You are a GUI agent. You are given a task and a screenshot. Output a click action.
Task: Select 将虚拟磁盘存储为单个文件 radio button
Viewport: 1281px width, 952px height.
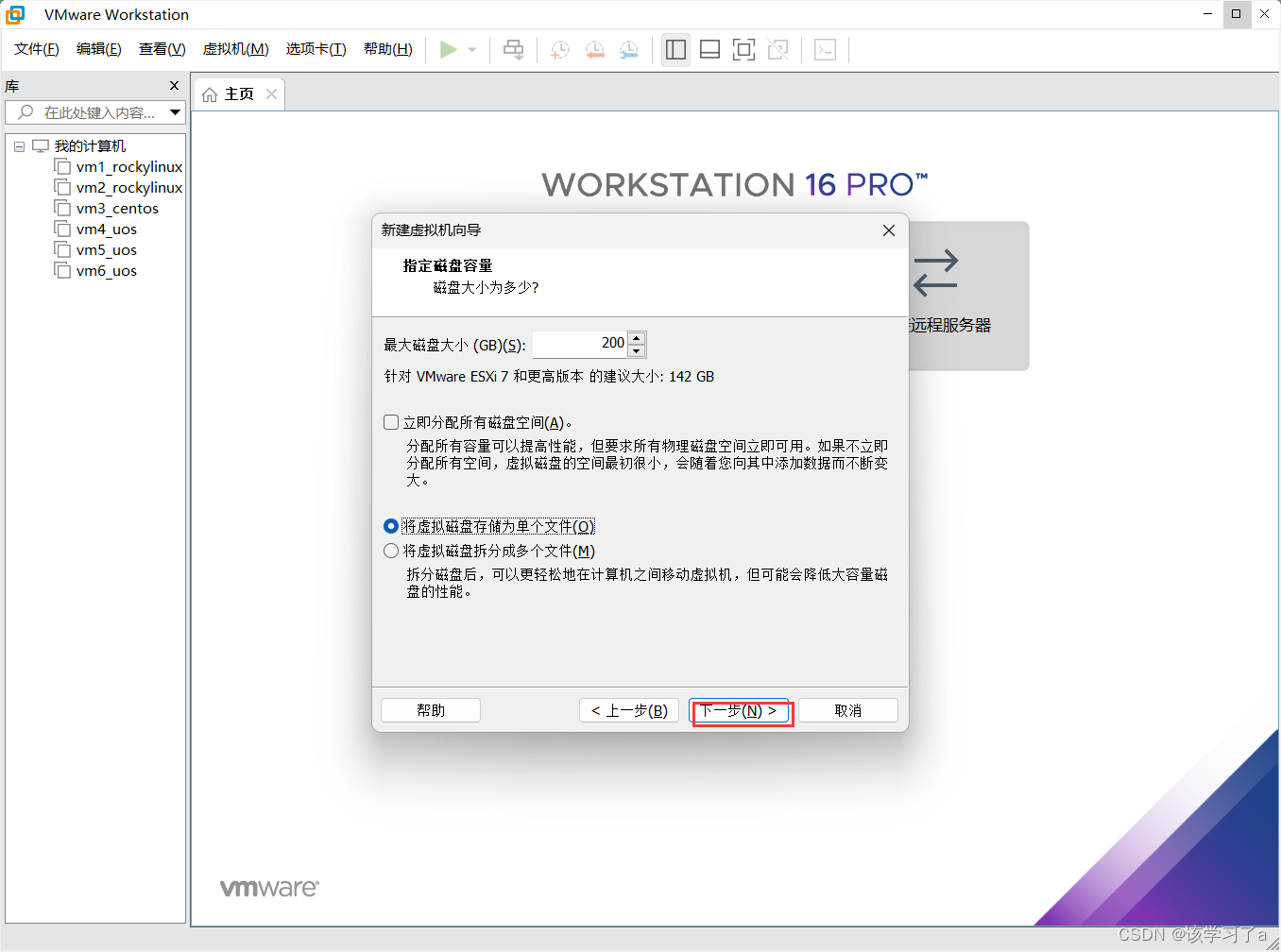[391, 526]
